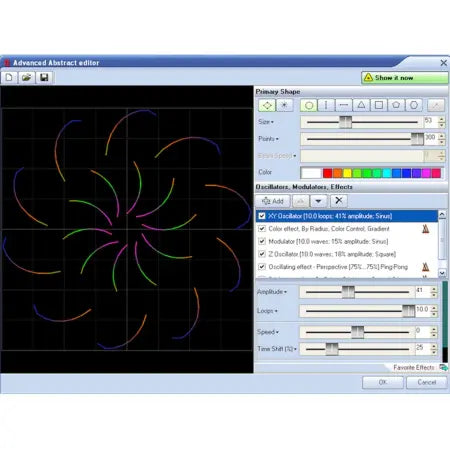Click the Loops slider handle
Screen dimensions: 450x450
[408, 311]
